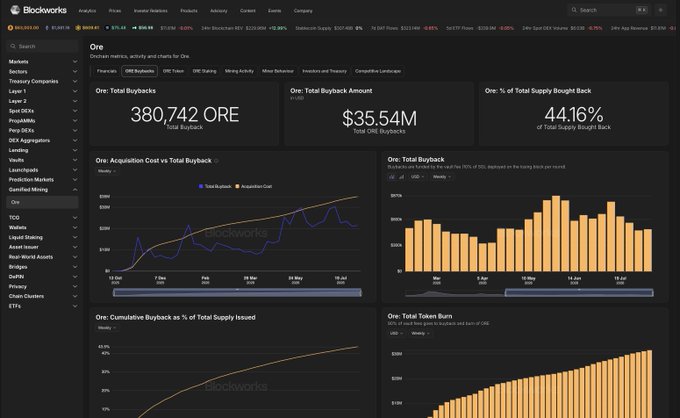Select the ORE Buybacks tab
This screenshot has height=418, width=680.
[140, 71]
